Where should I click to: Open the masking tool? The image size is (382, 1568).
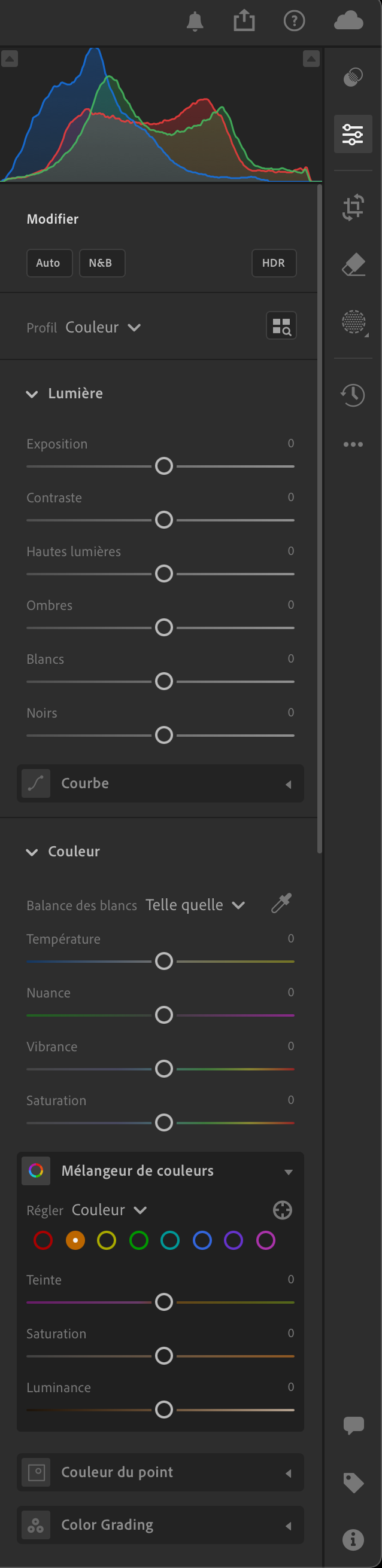[x=353, y=322]
